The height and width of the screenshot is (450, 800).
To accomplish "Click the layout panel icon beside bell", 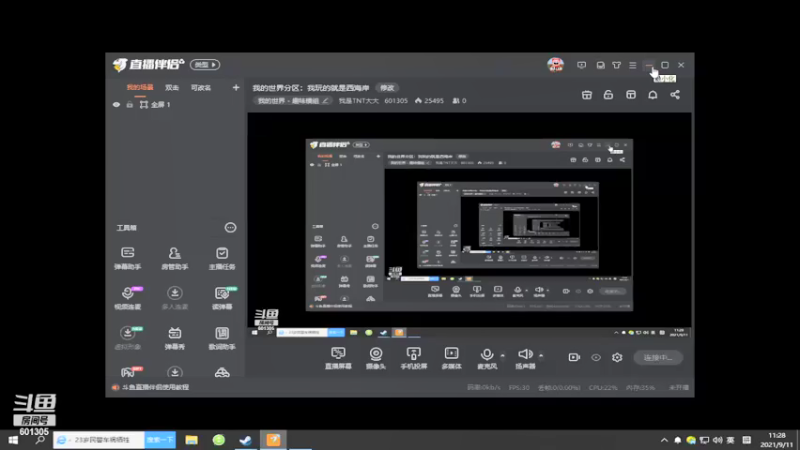I will click(631, 95).
